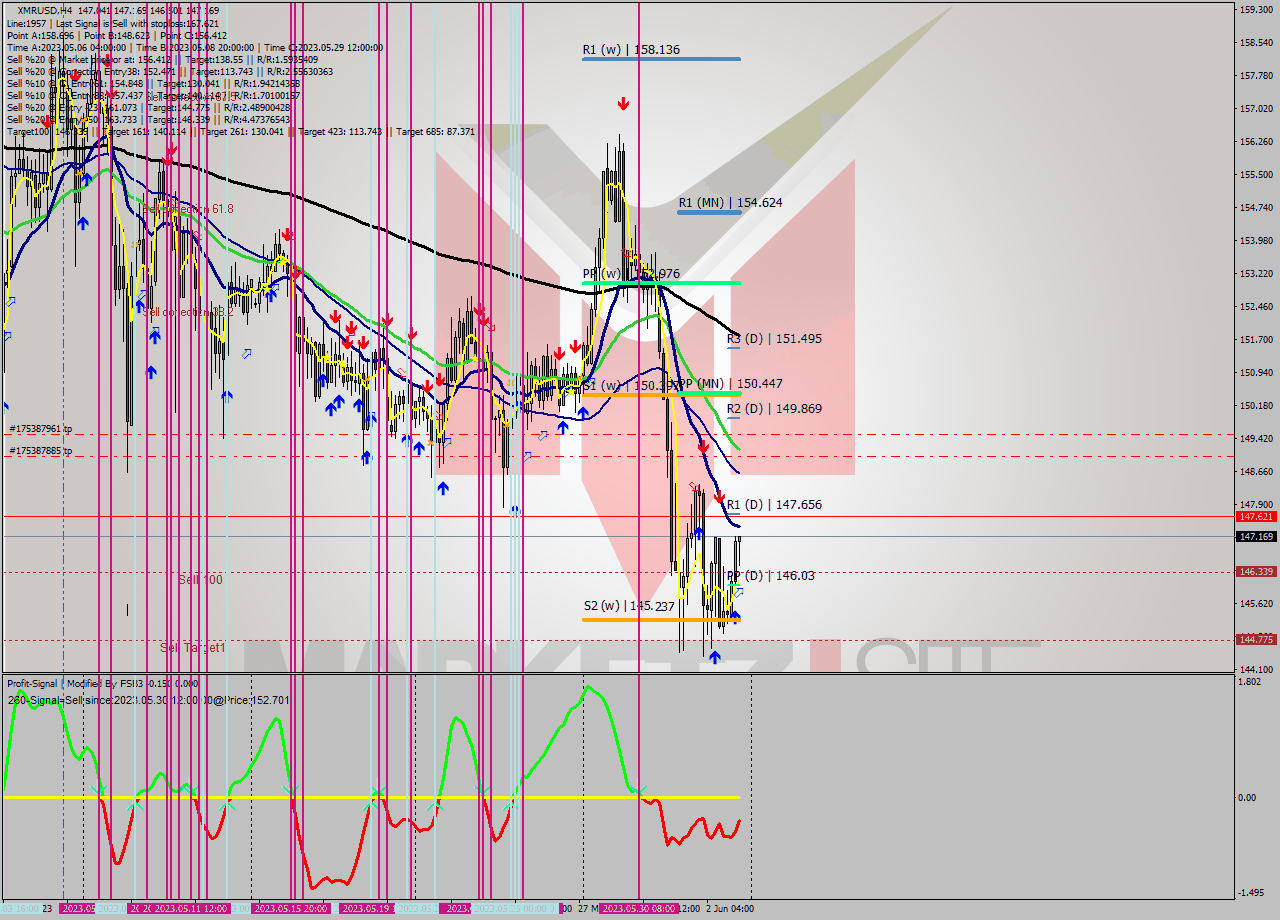Image resolution: width=1280 pixels, height=920 pixels.
Task: Click the red 146.339 price tag
Action: 1255,572
